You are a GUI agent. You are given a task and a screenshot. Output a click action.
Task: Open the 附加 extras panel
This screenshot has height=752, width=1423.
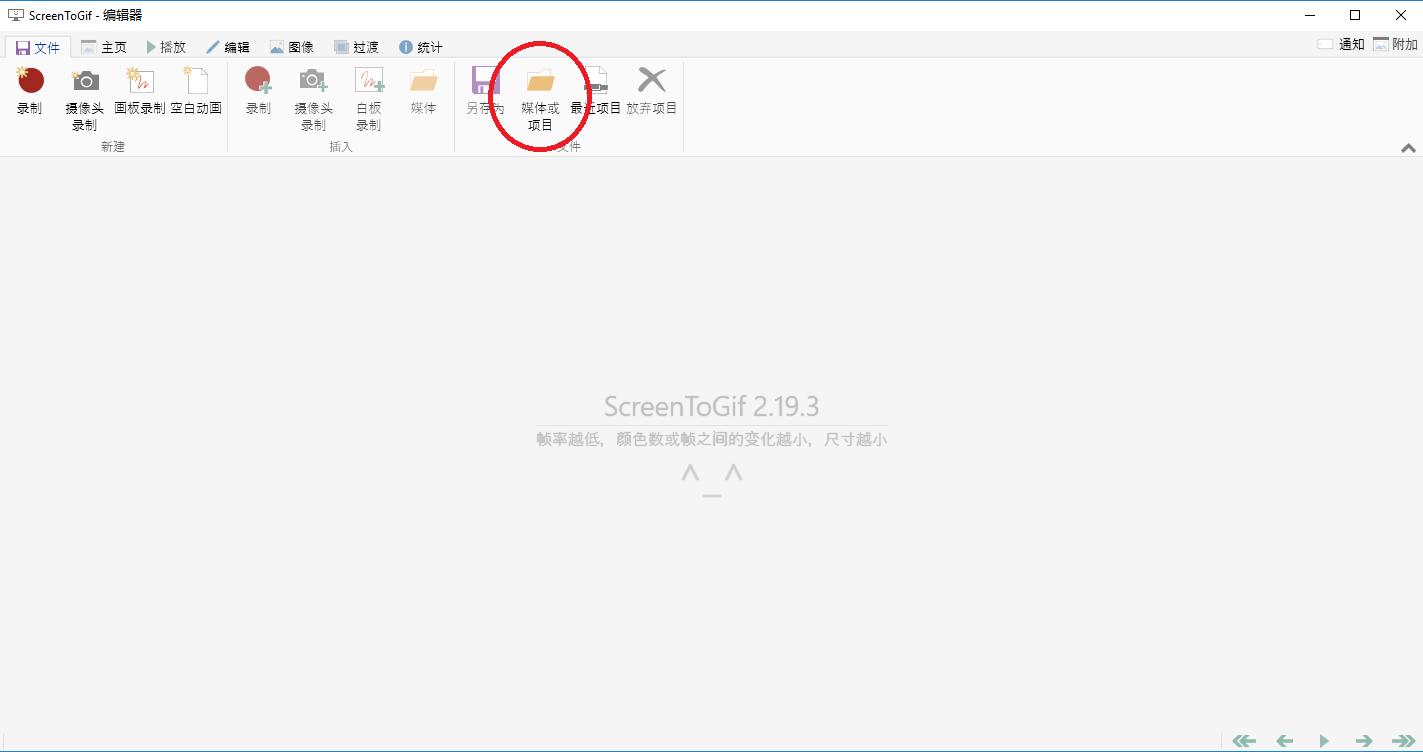[1396, 44]
